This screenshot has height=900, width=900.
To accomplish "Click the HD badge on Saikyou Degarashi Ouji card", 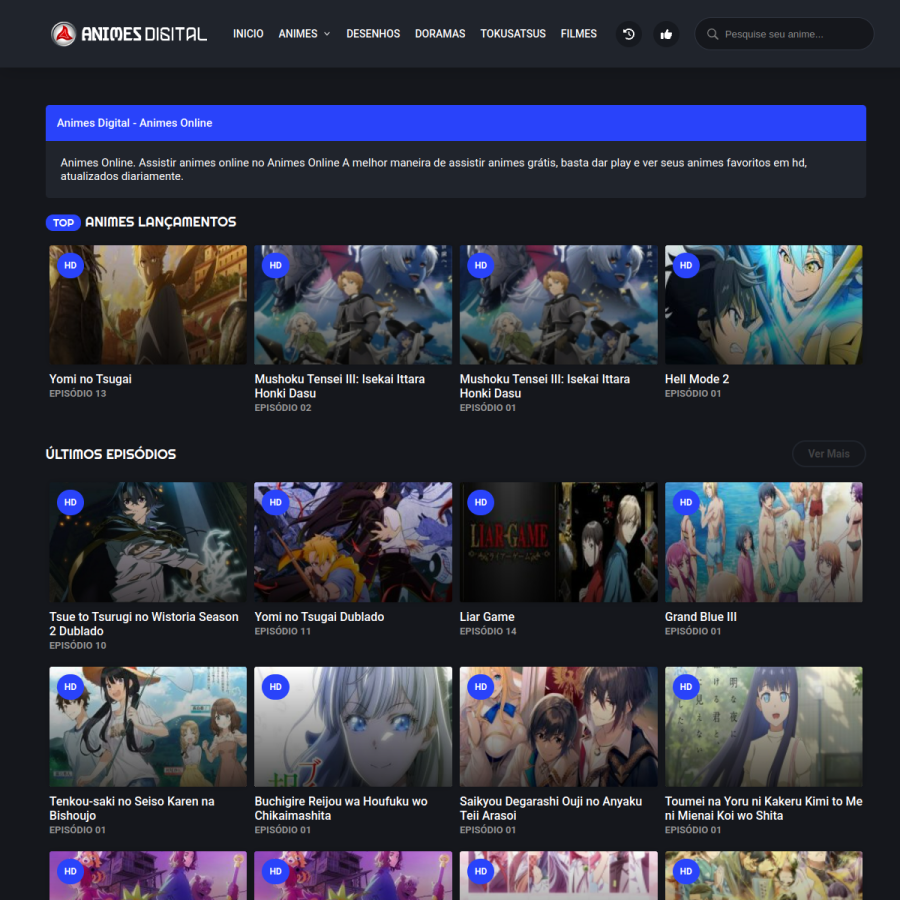I will (480, 686).
